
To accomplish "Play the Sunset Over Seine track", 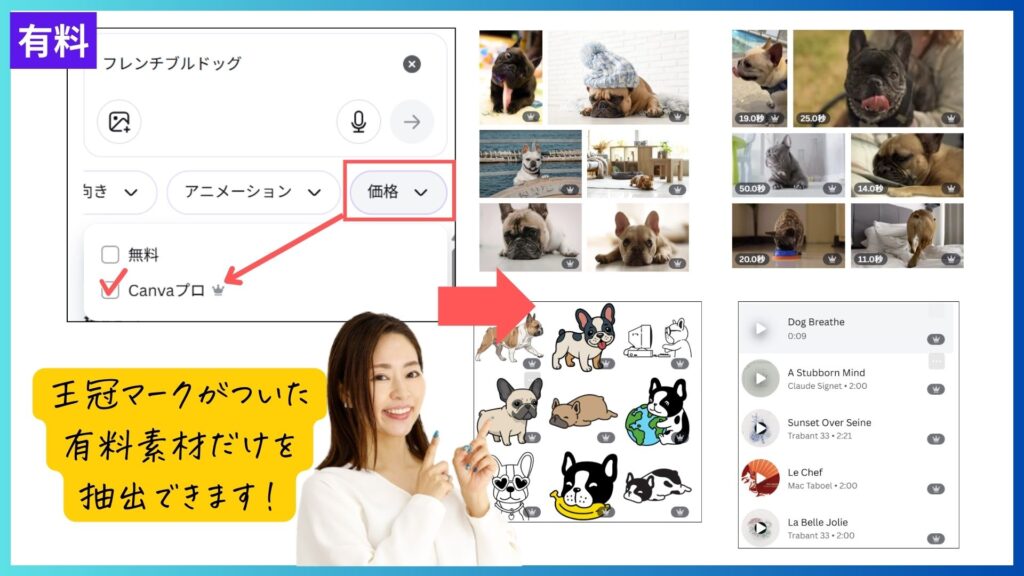I will (x=761, y=428).
